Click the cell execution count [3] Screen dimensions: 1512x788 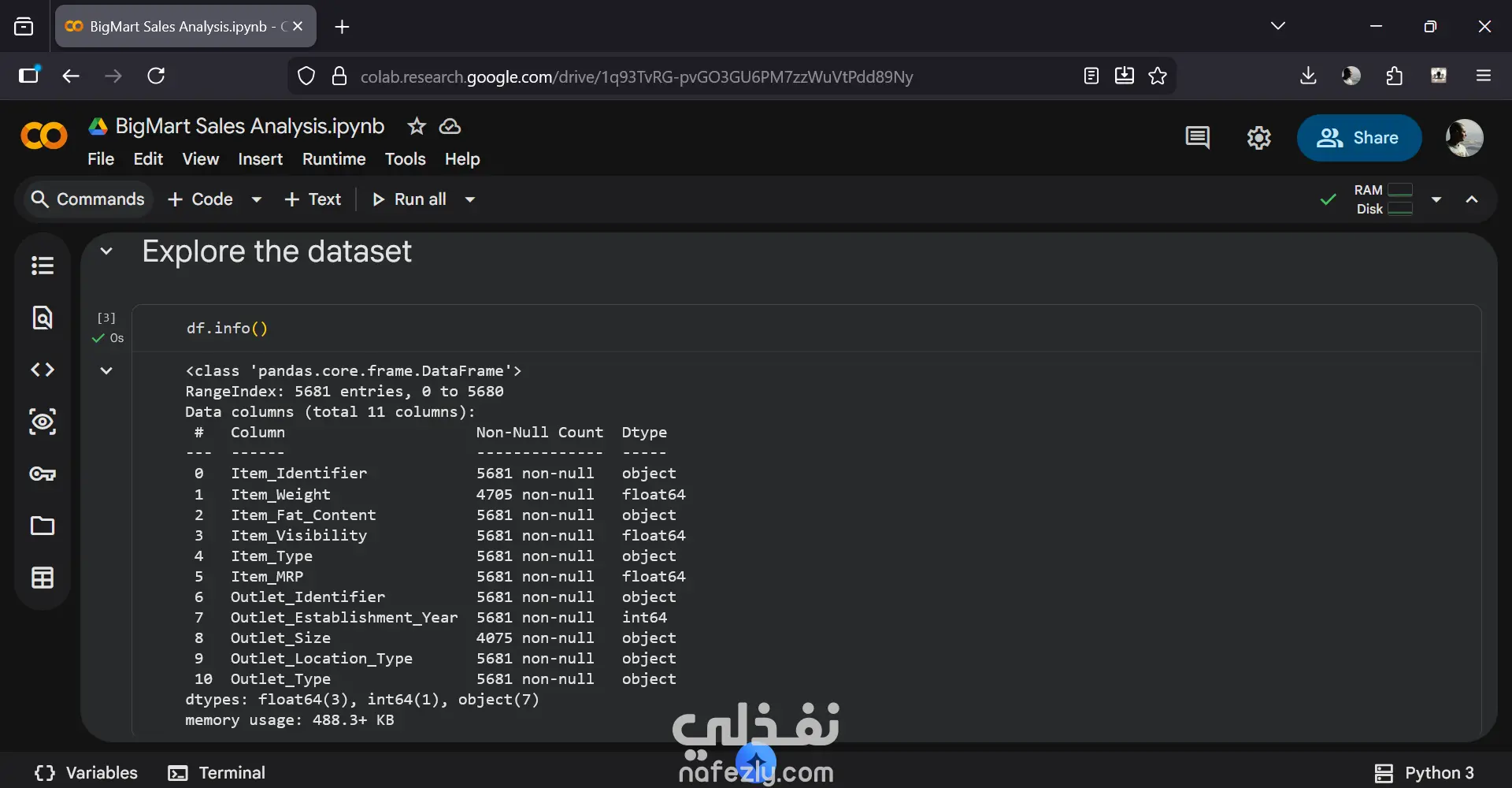[106, 318]
